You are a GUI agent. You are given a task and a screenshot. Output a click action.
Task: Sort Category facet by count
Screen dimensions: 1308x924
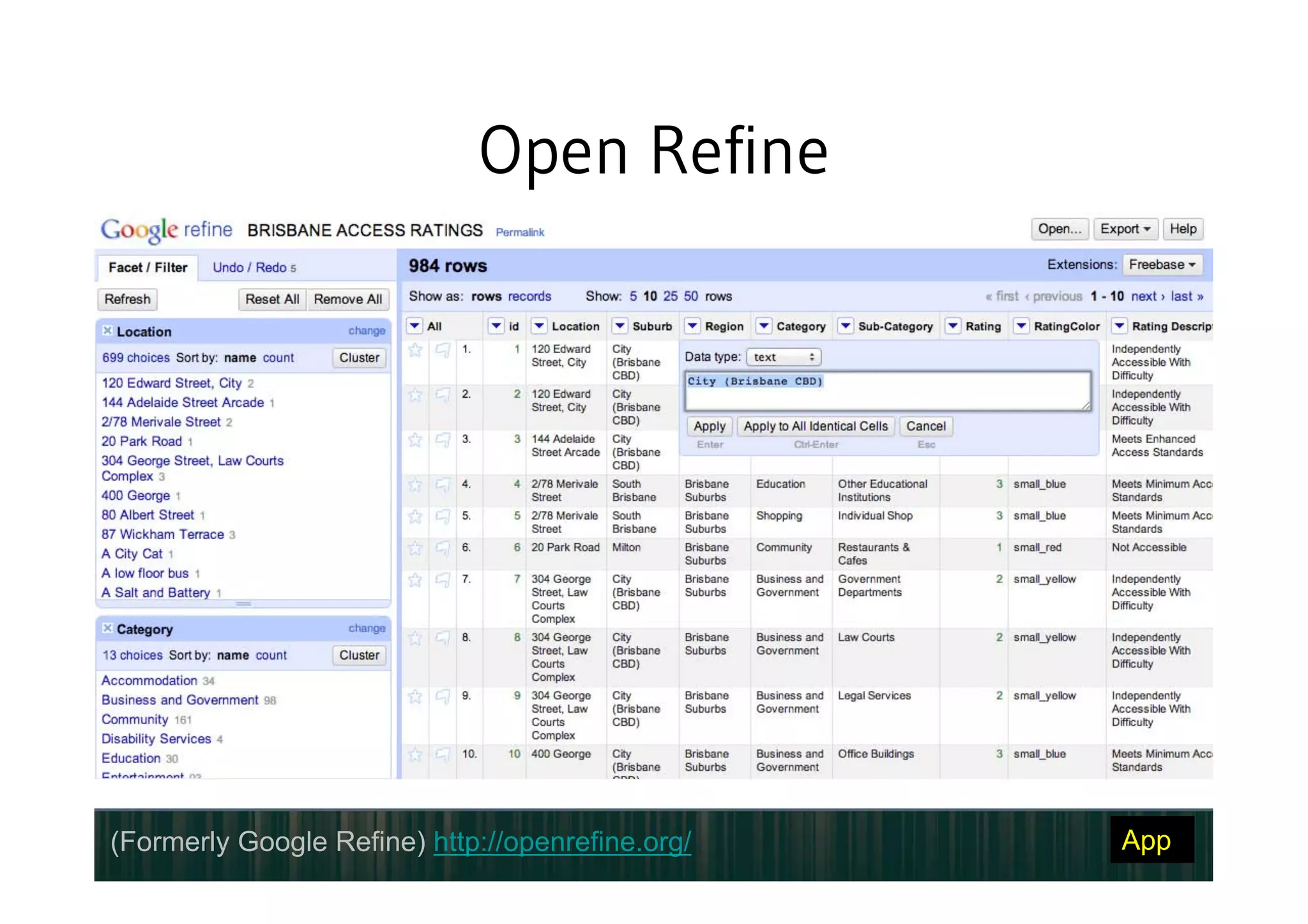point(271,655)
